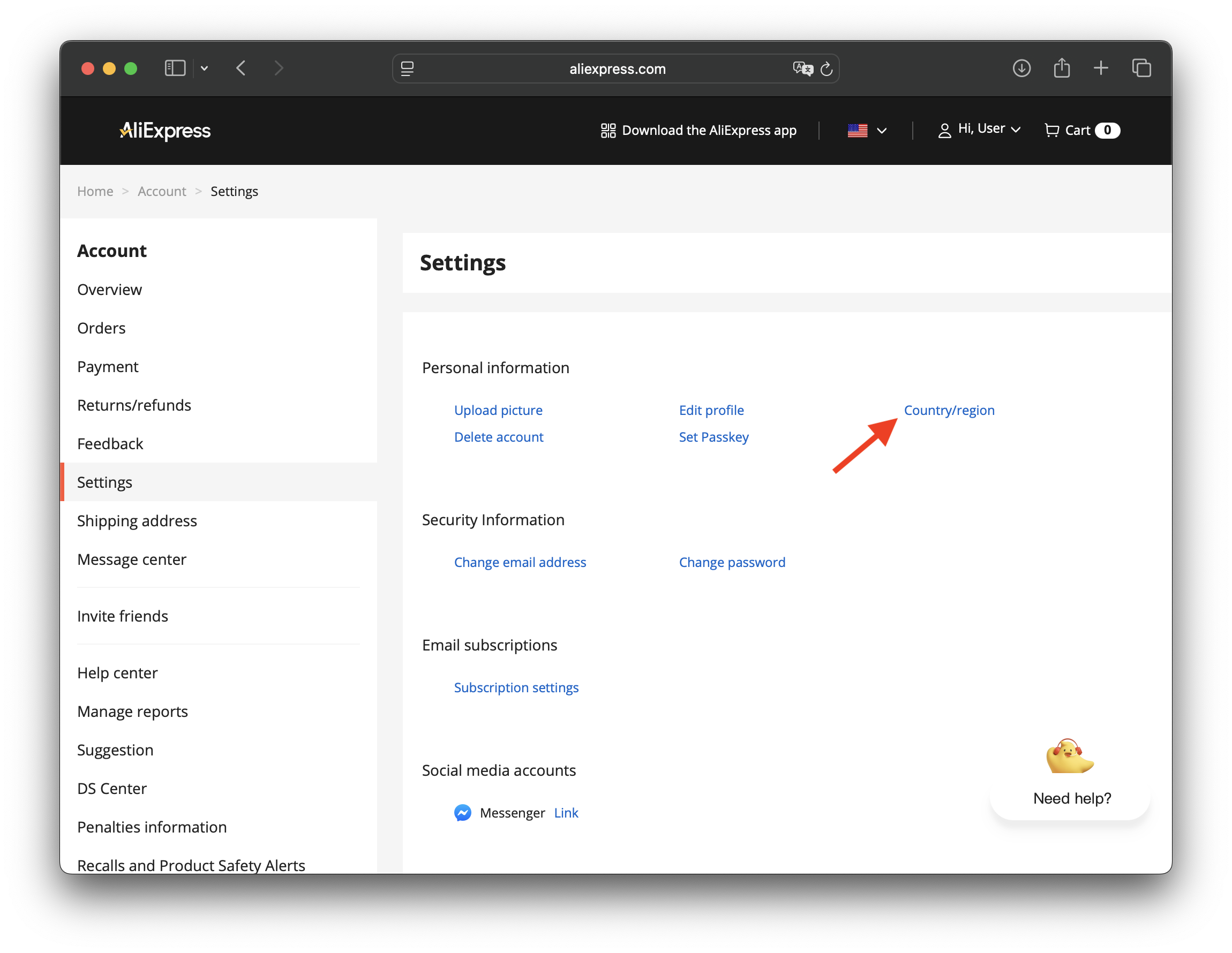The width and height of the screenshot is (1232, 953).
Task: Click the share icon in toolbar
Action: (1061, 68)
